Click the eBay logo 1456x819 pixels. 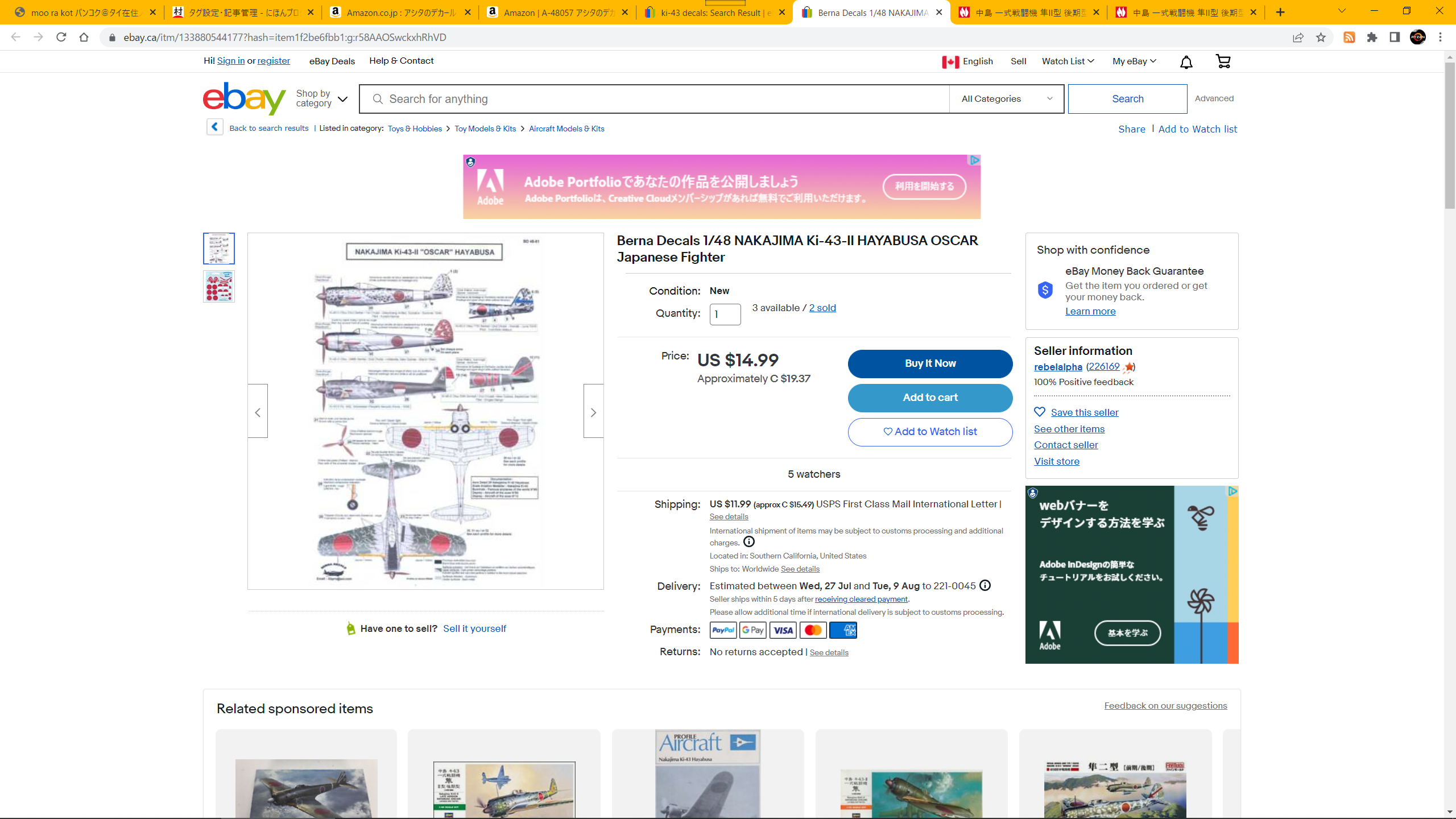click(x=244, y=98)
